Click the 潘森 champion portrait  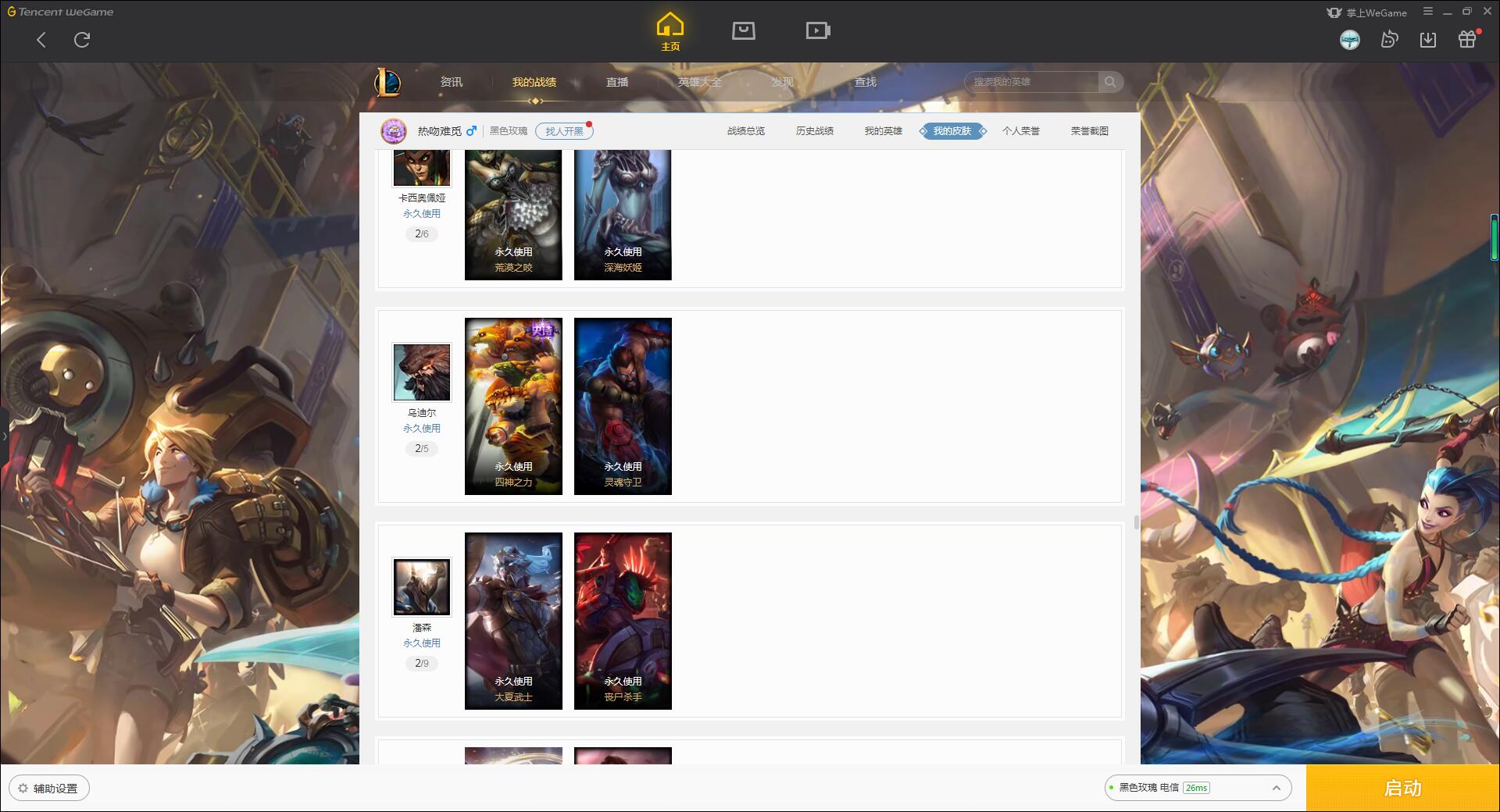422,587
